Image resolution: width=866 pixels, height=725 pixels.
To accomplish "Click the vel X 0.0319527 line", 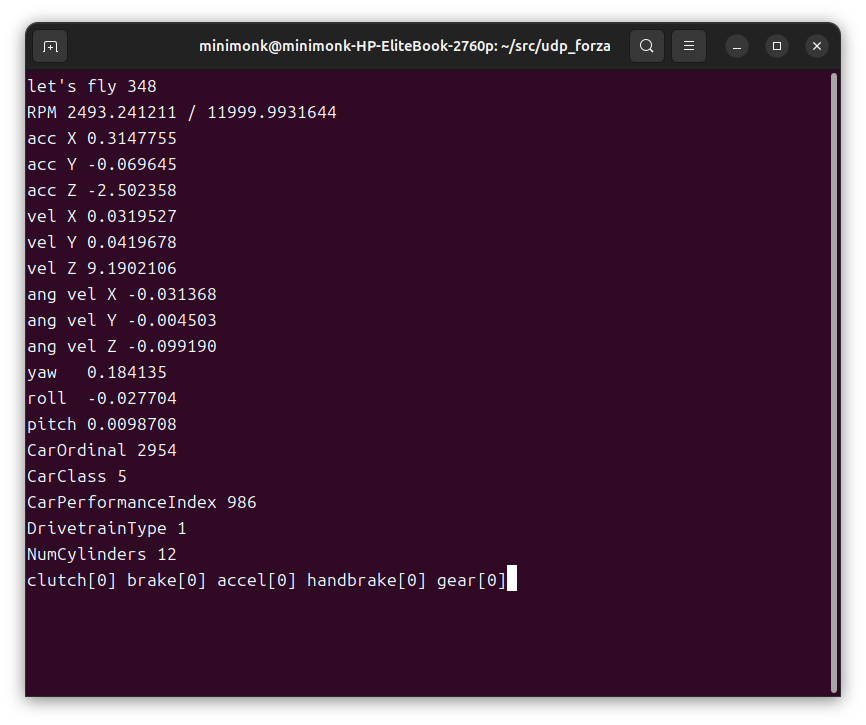I will pos(102,216).
